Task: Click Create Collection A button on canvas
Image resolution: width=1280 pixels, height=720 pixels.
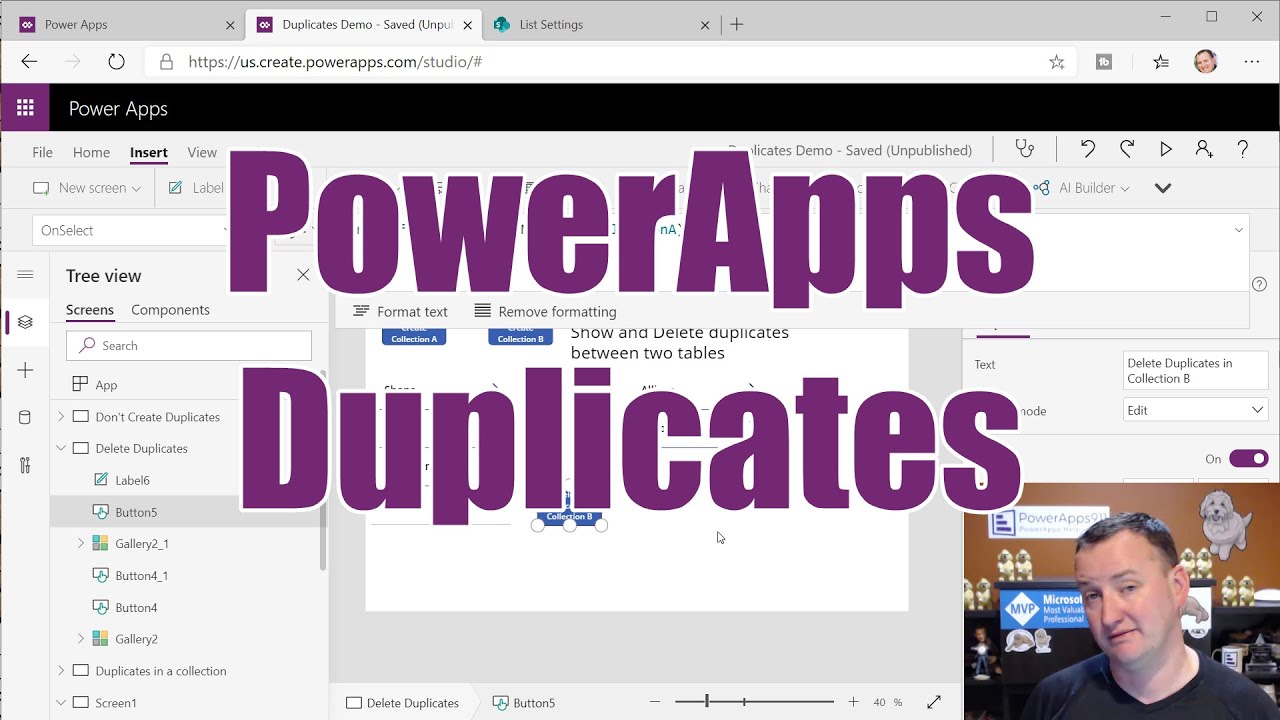Action: coord(414,336)
